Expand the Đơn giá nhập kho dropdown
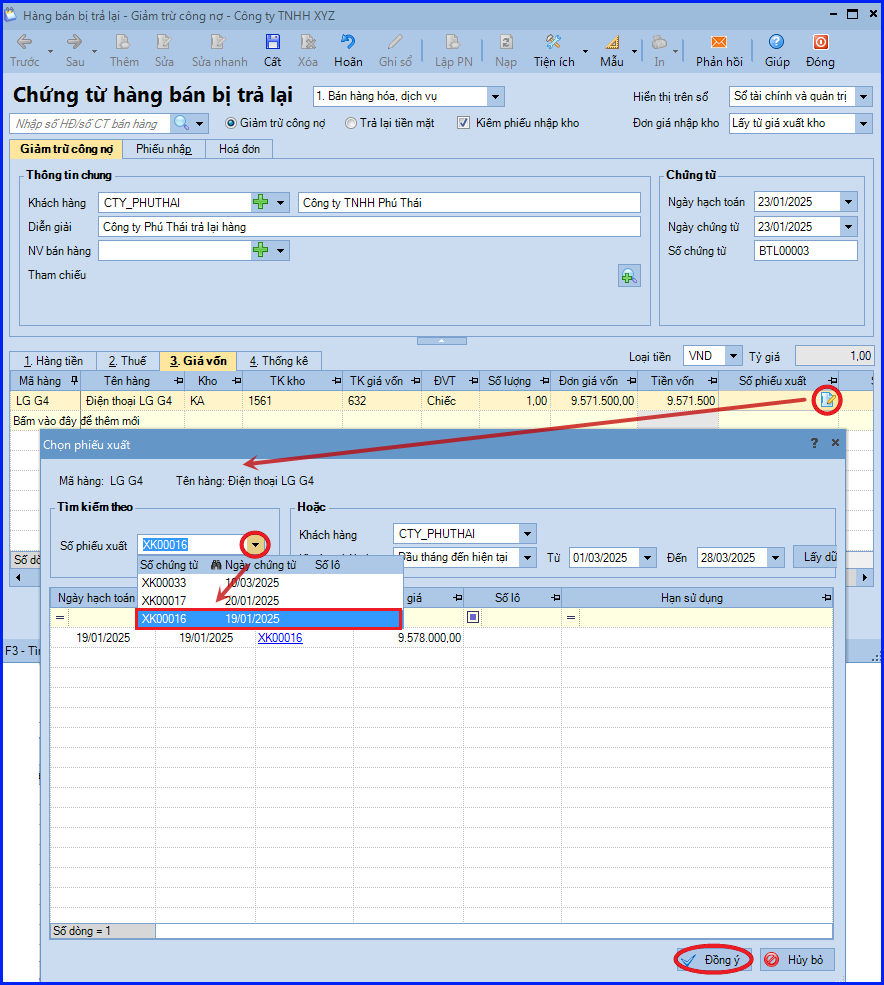 (x=864, y=124)
